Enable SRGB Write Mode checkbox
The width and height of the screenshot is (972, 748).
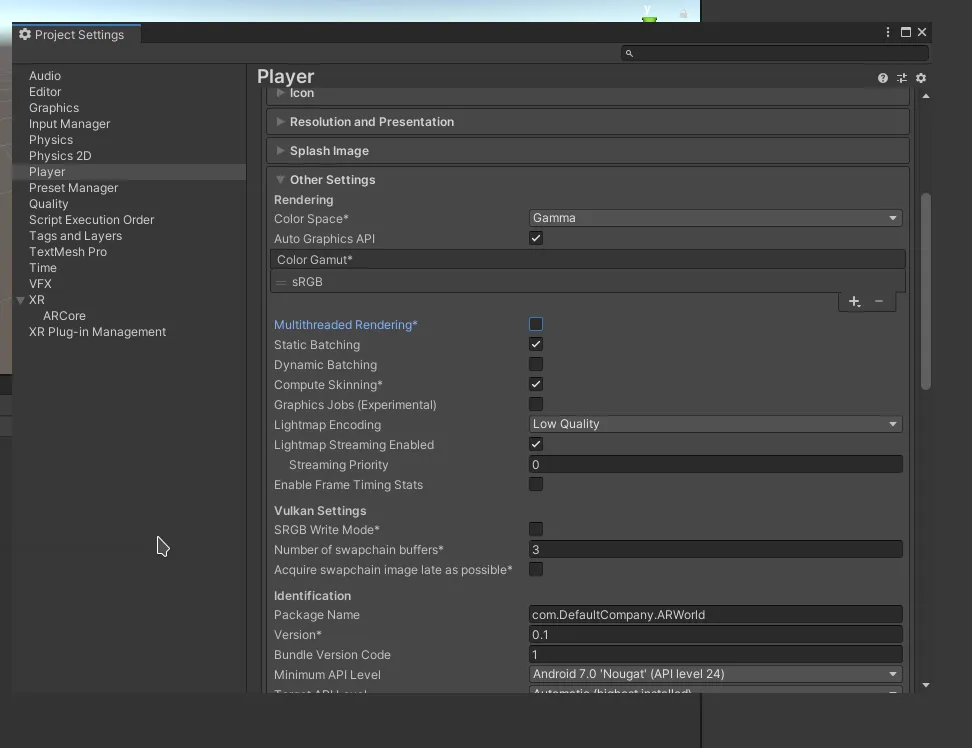click(x=536, y=529)
